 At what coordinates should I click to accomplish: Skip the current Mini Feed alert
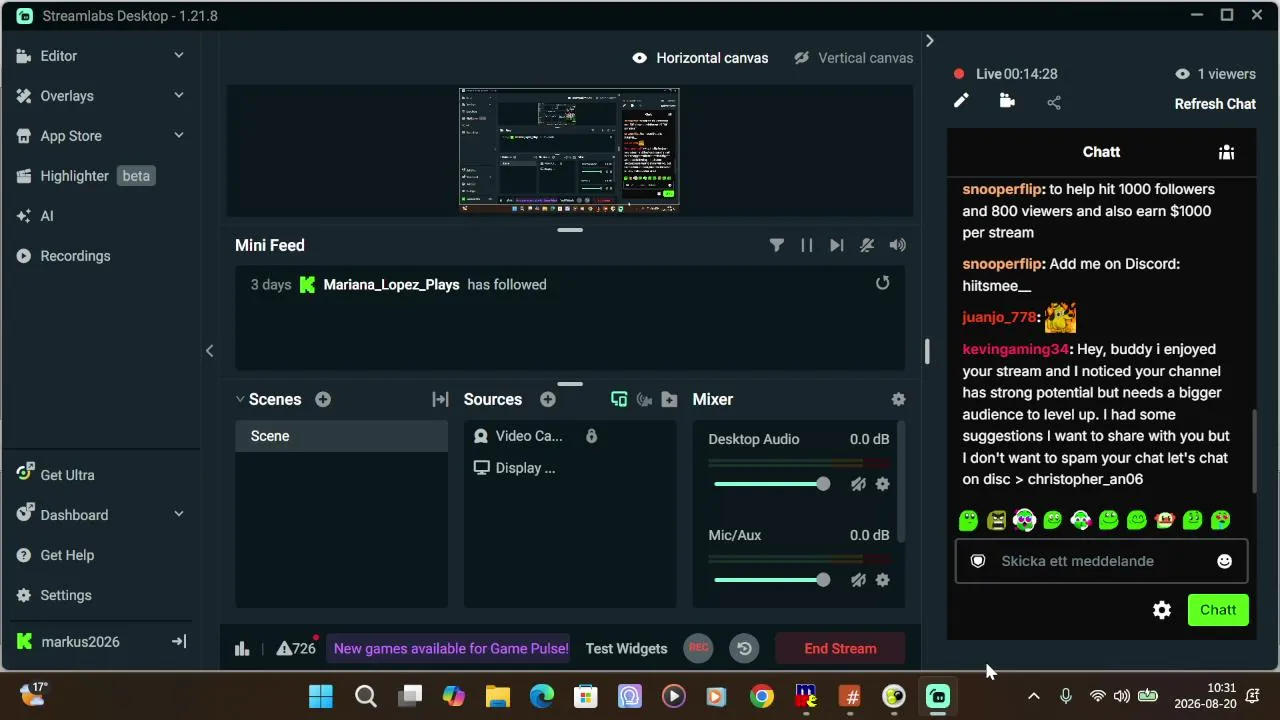[837, 245]
